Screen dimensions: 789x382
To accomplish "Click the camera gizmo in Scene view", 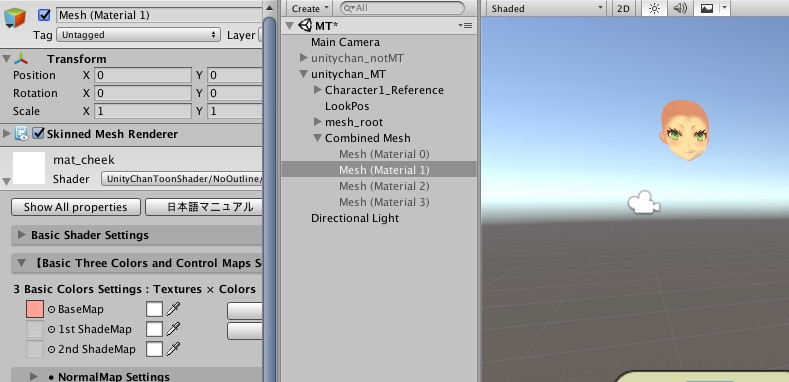I will click(x=644, y=202).
